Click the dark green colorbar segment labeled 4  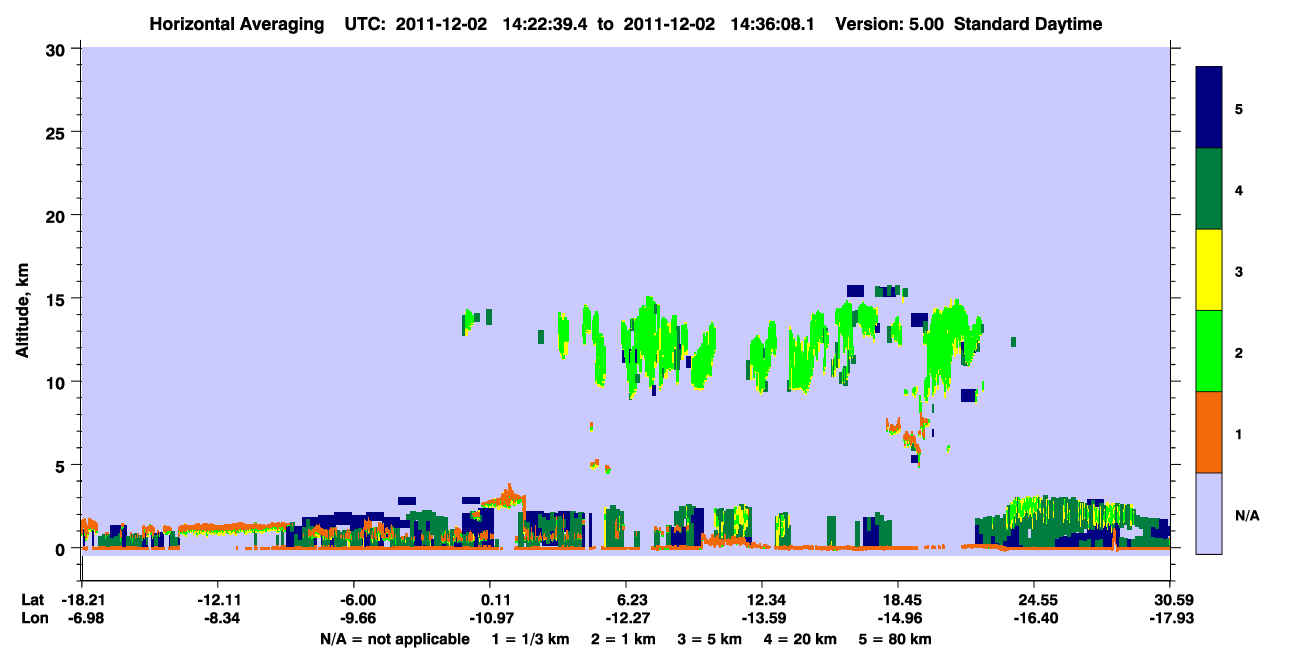[x=1209, y=189]
